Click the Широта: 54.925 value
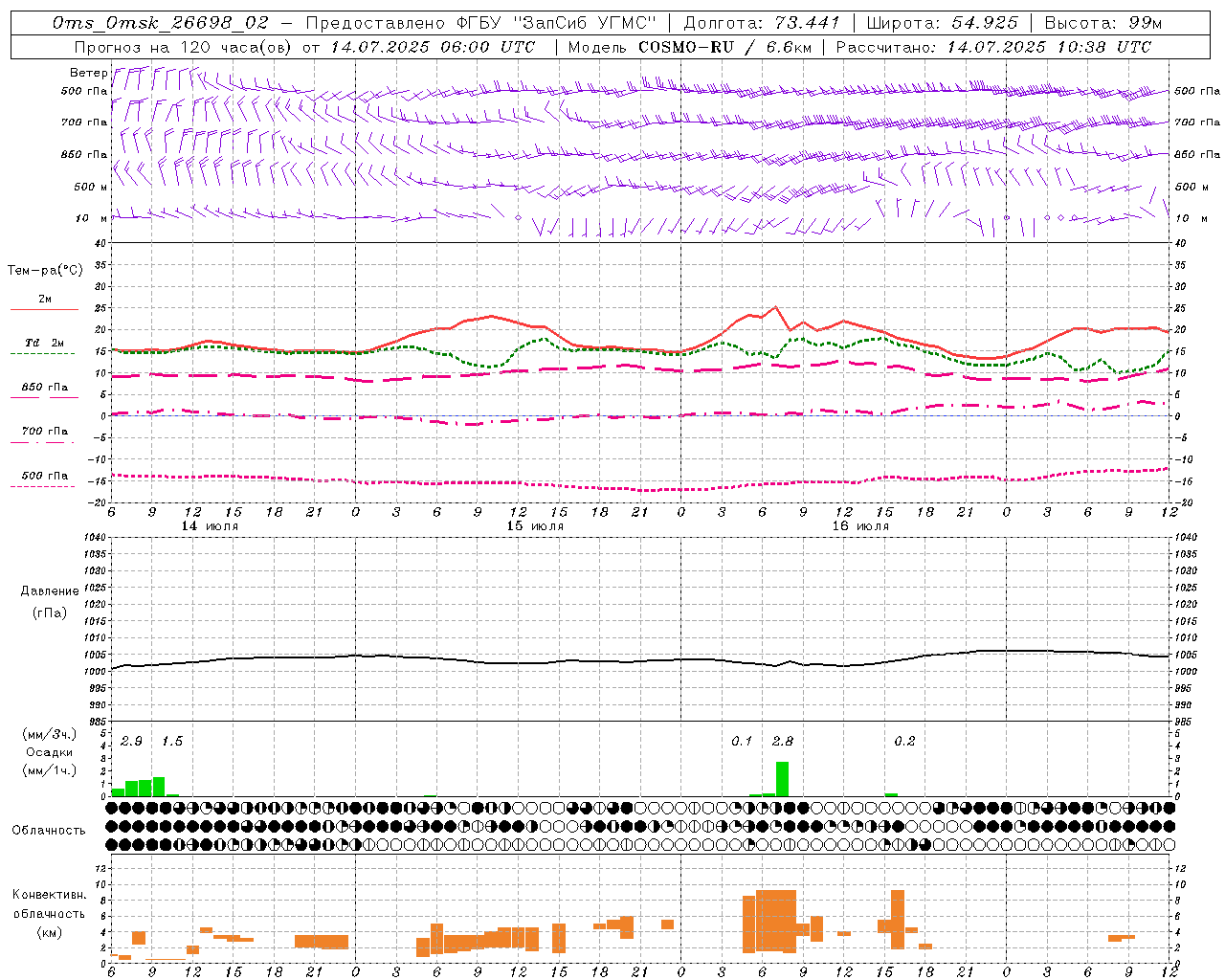This screenshot has width=1225, height=980. 943,23
